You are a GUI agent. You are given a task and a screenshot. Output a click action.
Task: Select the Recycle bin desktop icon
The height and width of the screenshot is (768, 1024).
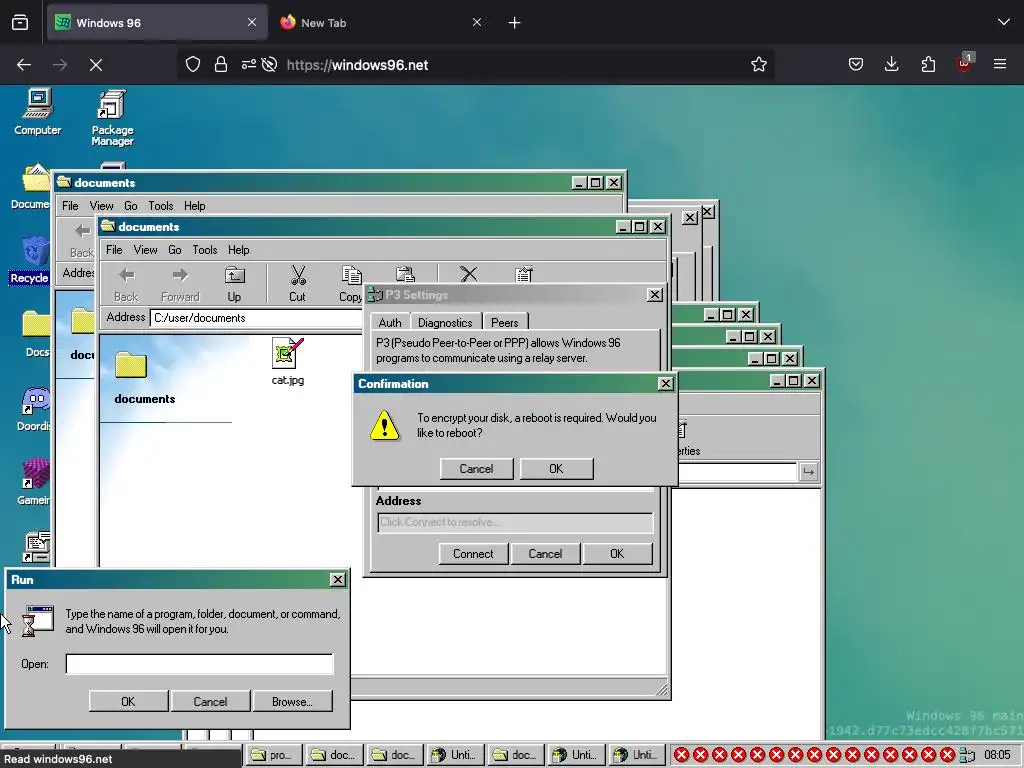pyautogui.click(x=30, y=261)
